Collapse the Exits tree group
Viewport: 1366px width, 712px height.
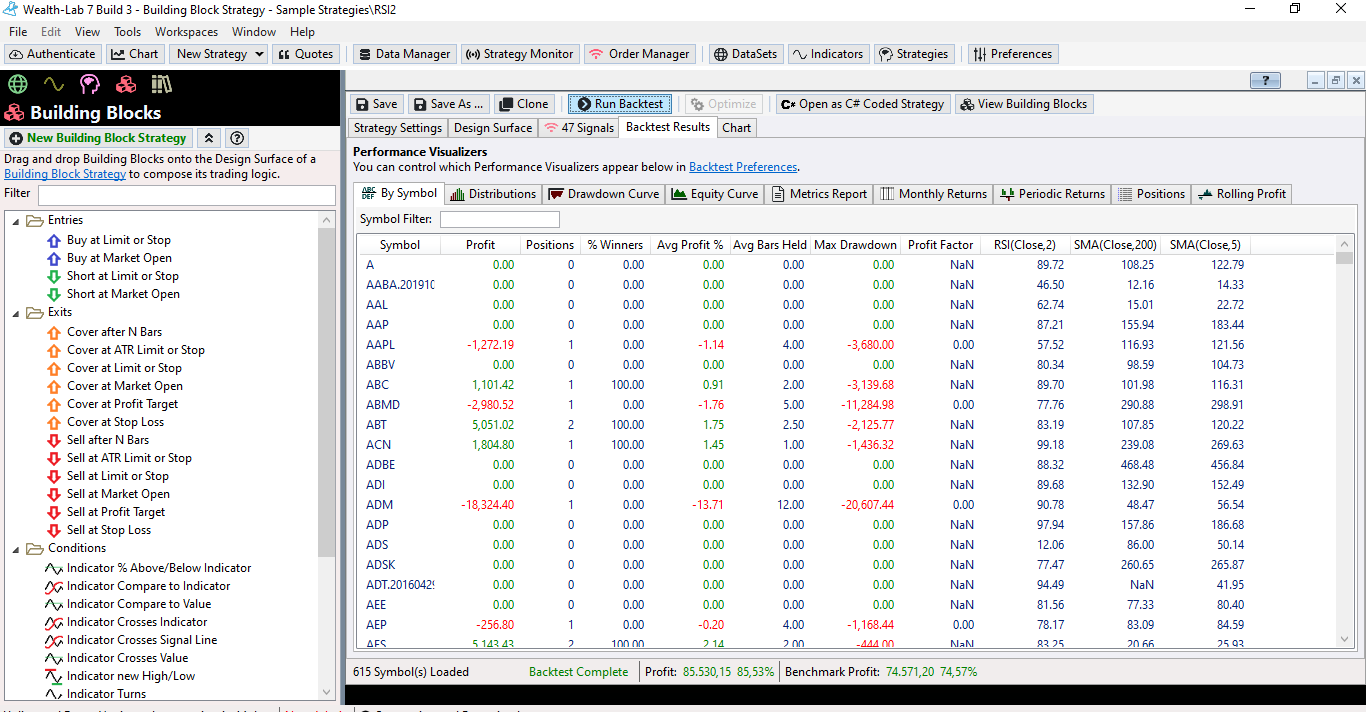click(16, 312)
